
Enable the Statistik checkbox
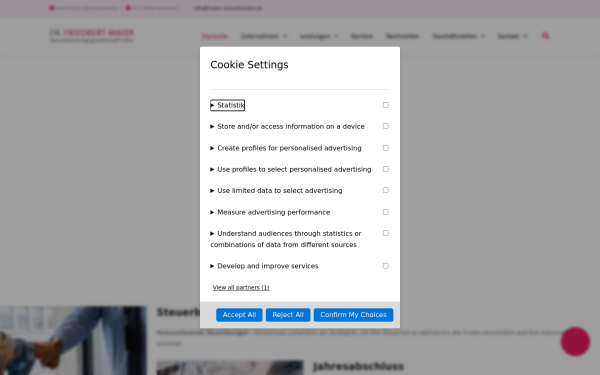[386, 105]
